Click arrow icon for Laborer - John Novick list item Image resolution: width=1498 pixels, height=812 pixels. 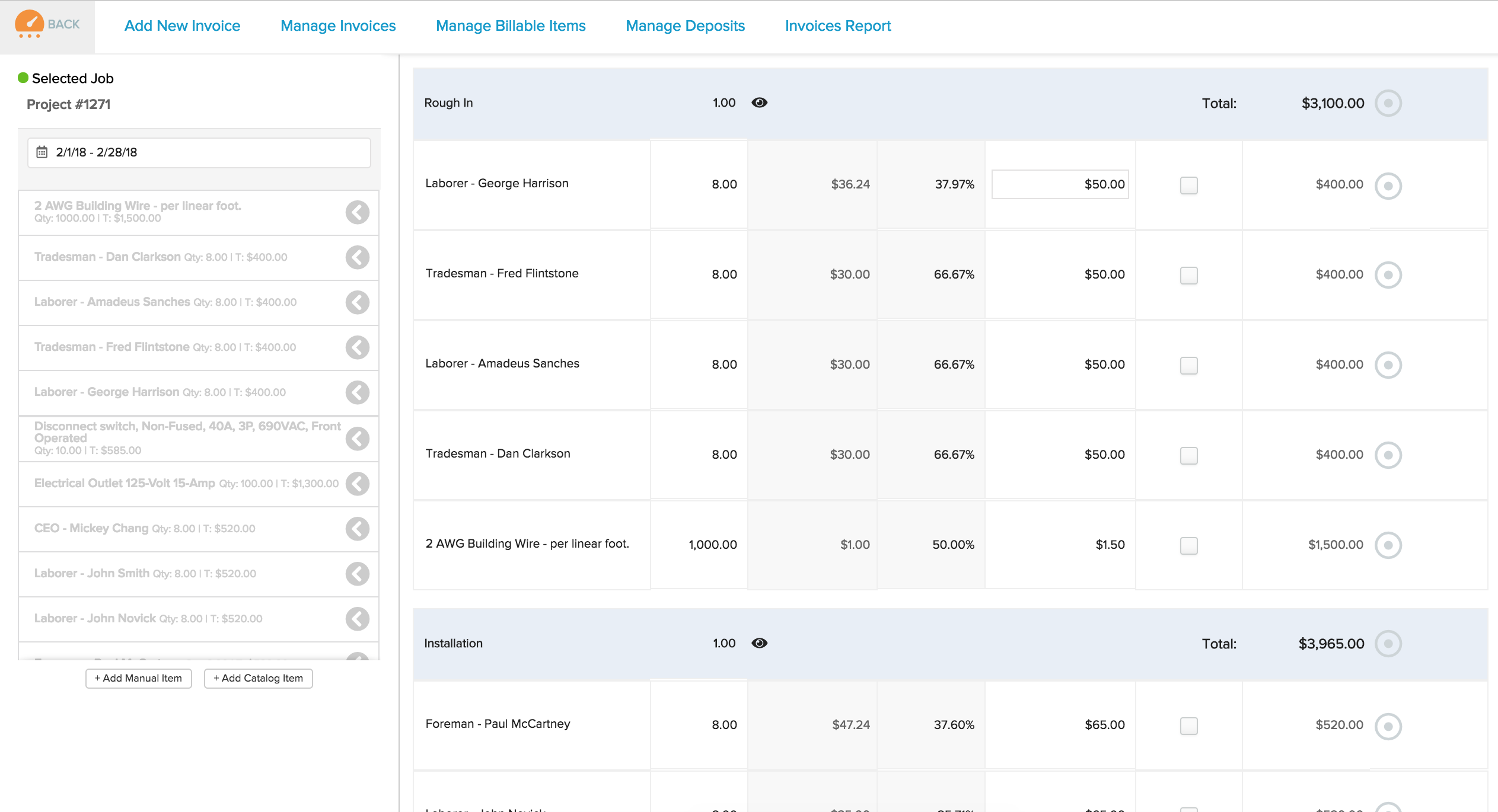[358, 619]
